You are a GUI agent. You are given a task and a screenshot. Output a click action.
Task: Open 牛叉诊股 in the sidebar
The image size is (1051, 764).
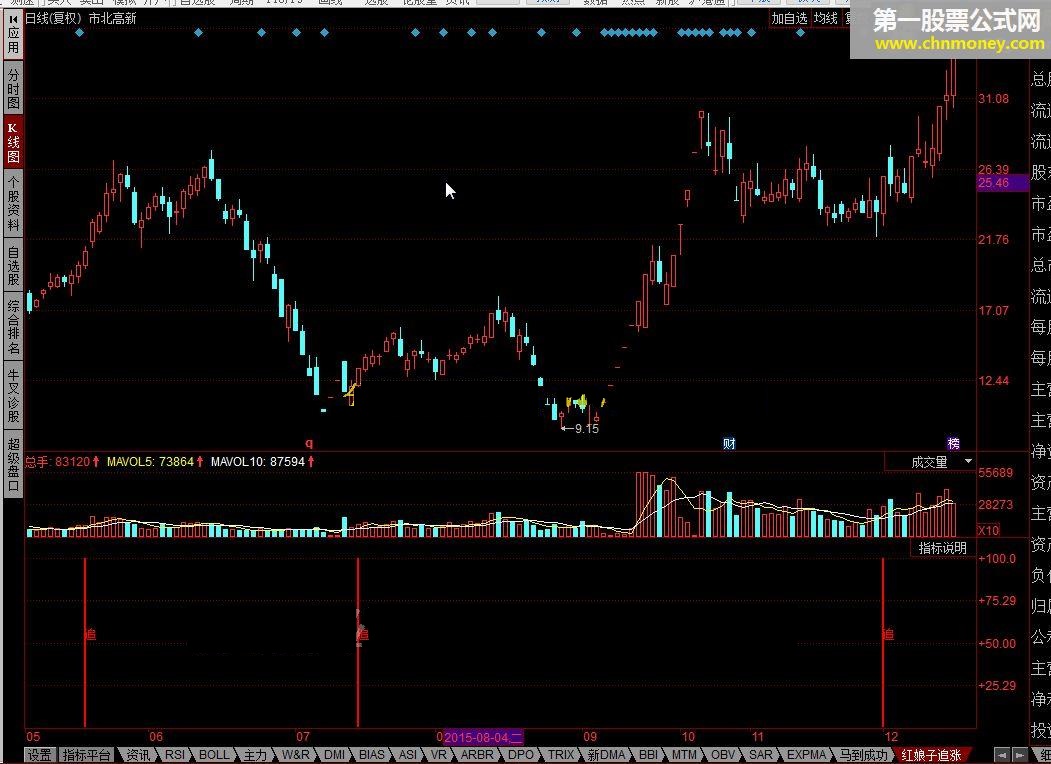pos(13,395)
